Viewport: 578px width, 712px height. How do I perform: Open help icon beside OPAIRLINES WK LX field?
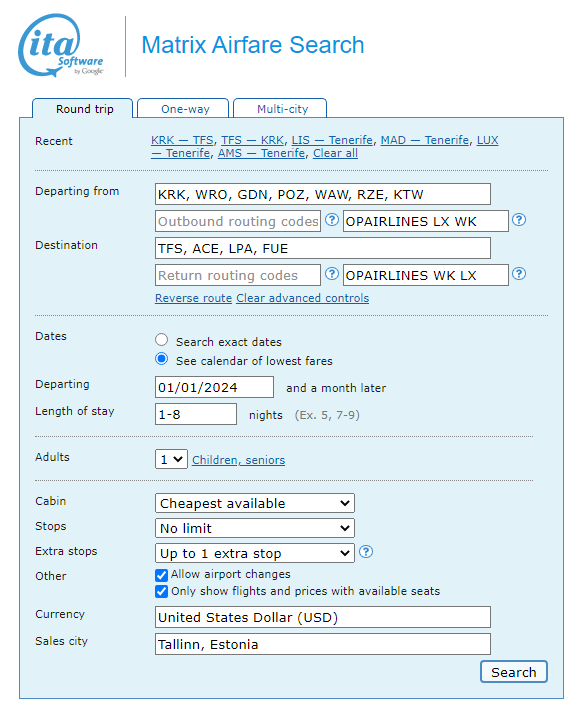pyautogui.click(x=519, y=274)
